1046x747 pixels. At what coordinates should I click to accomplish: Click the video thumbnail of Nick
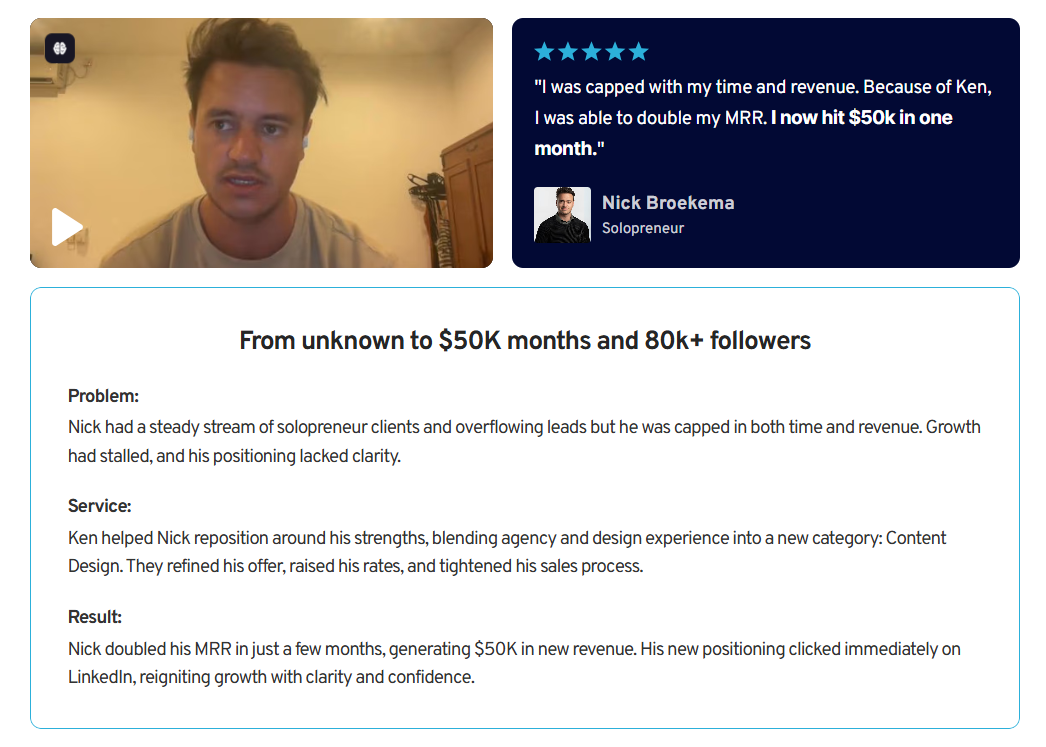[x=260, y=142]
